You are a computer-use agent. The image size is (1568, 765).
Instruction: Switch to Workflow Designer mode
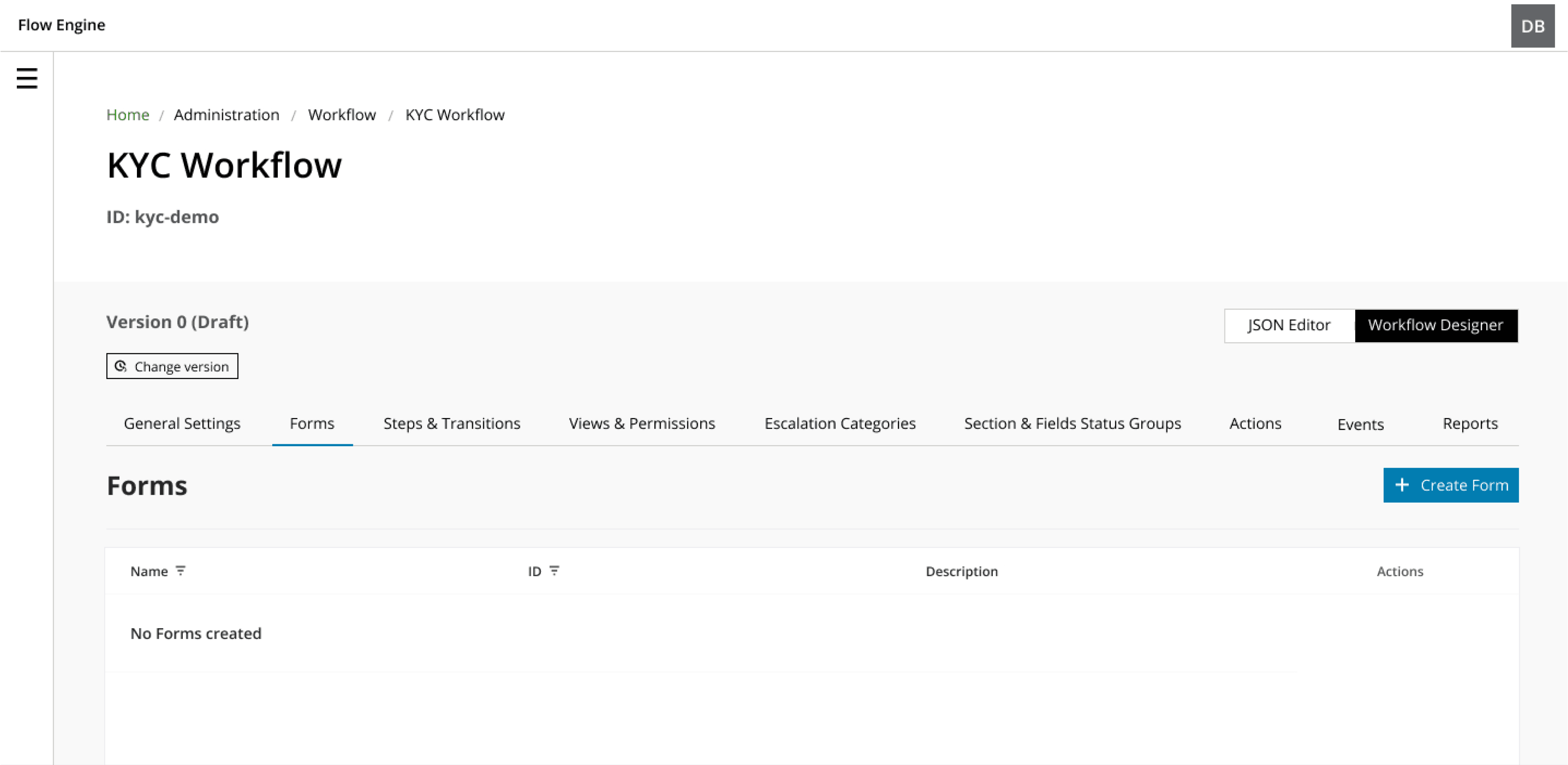[x=1435, y=325]
